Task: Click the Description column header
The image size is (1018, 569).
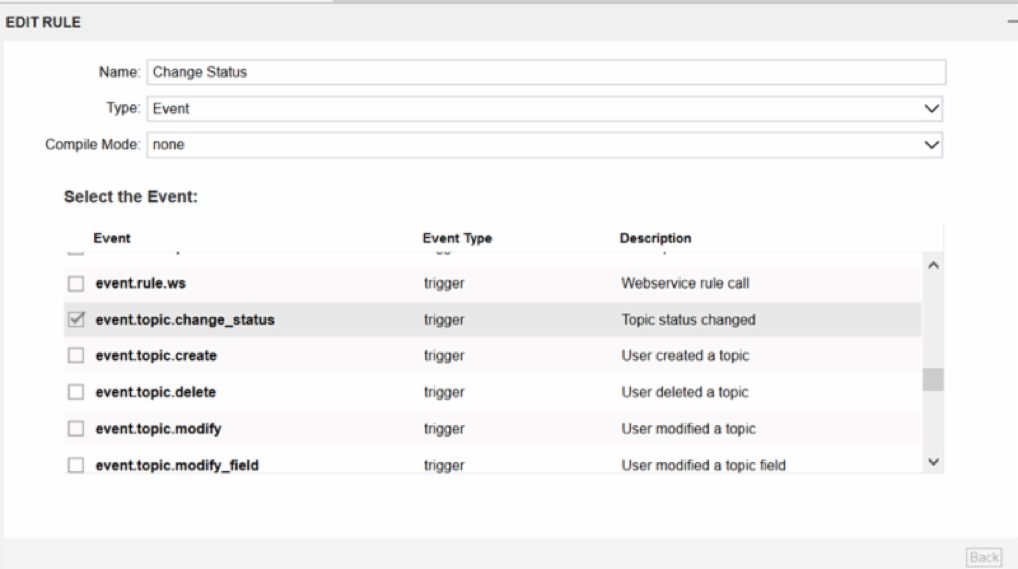Action: (655, 239)
